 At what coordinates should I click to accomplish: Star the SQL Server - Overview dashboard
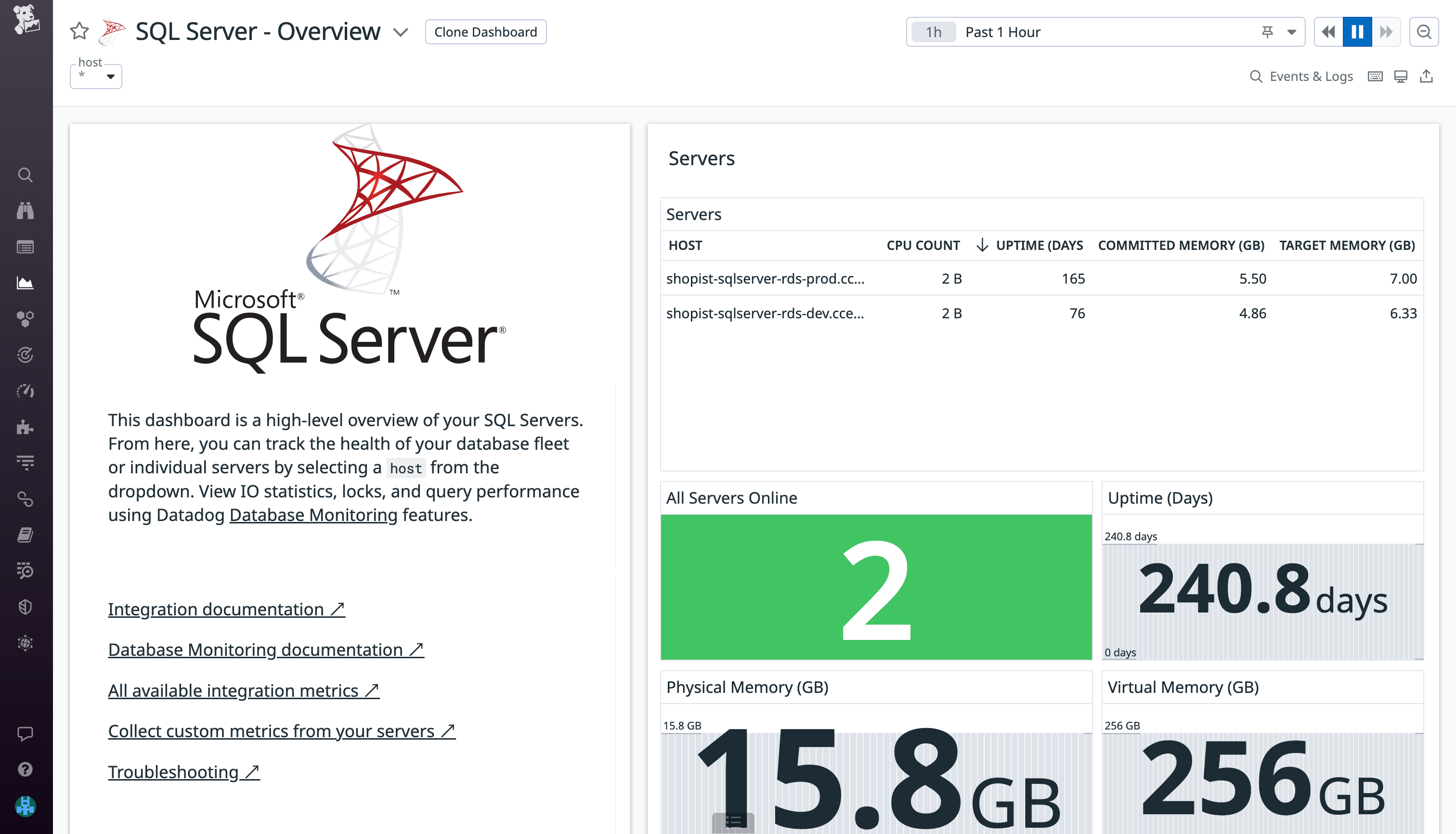[78, 31]
